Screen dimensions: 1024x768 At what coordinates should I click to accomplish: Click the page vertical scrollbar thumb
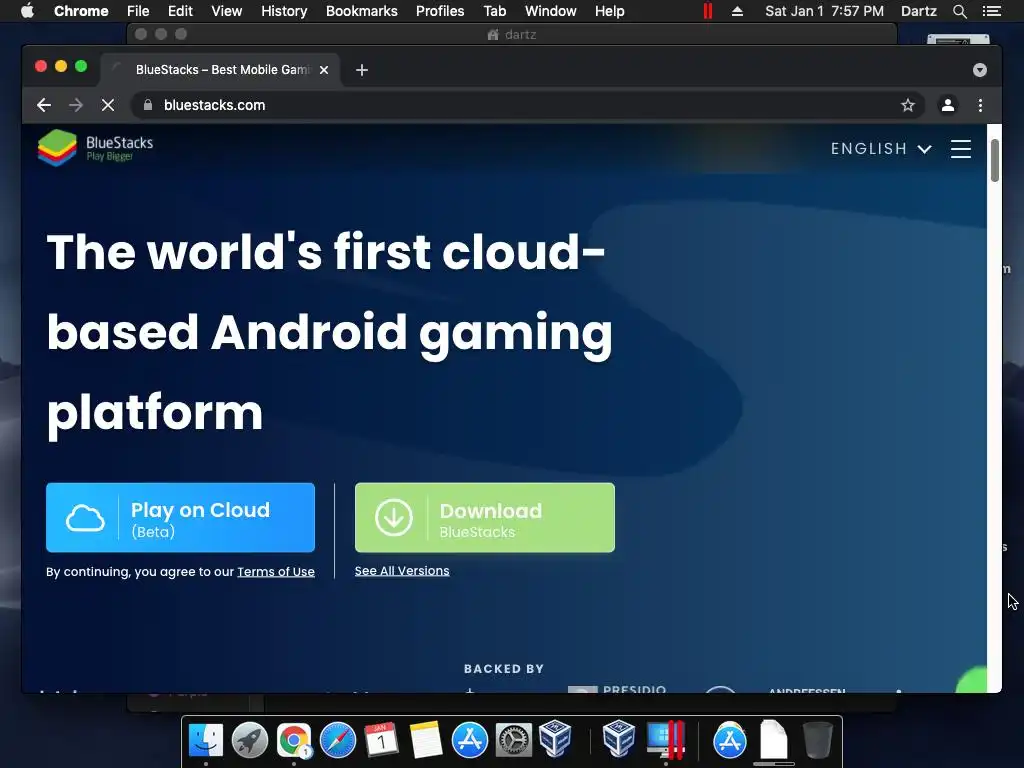pos(995,161)
